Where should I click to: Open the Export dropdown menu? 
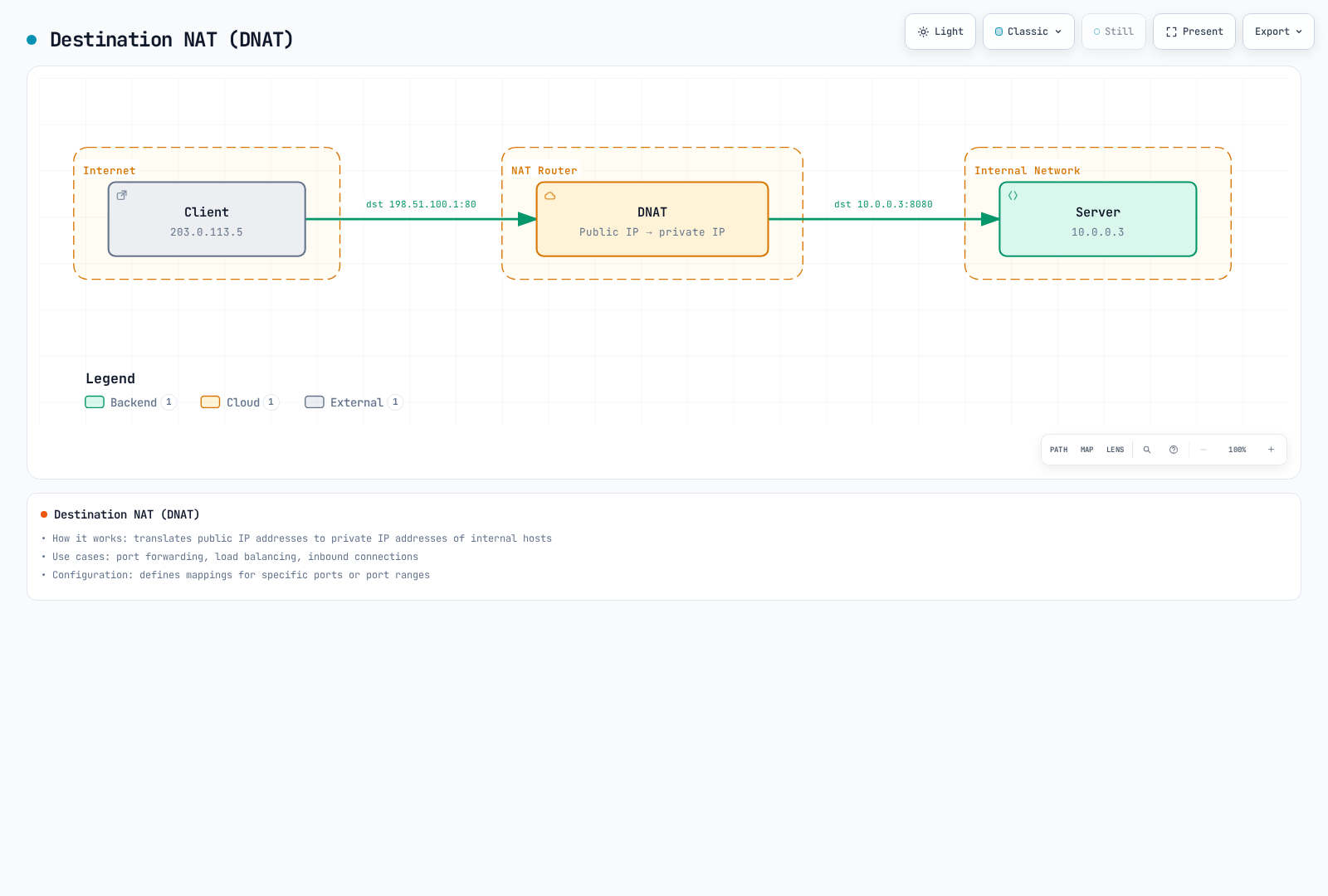point(1278,32)
